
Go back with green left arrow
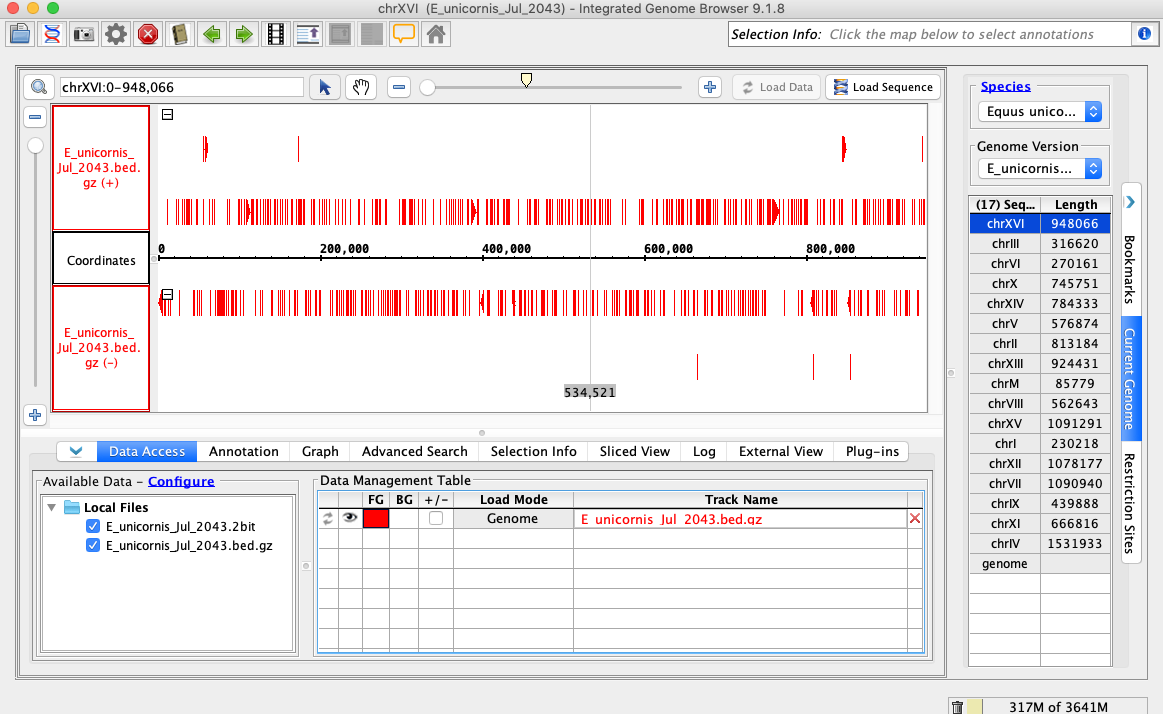click(x=212, y=34)
